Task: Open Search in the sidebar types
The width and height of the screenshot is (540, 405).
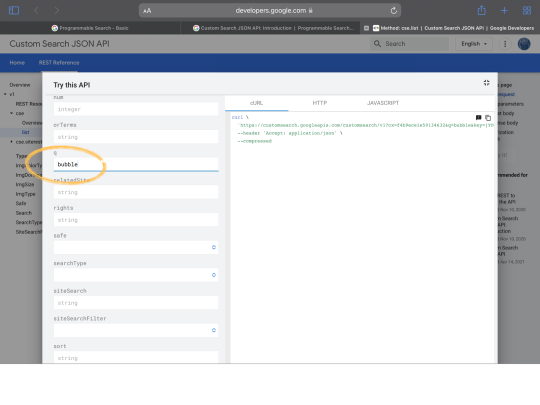Action: click(23, 213)
